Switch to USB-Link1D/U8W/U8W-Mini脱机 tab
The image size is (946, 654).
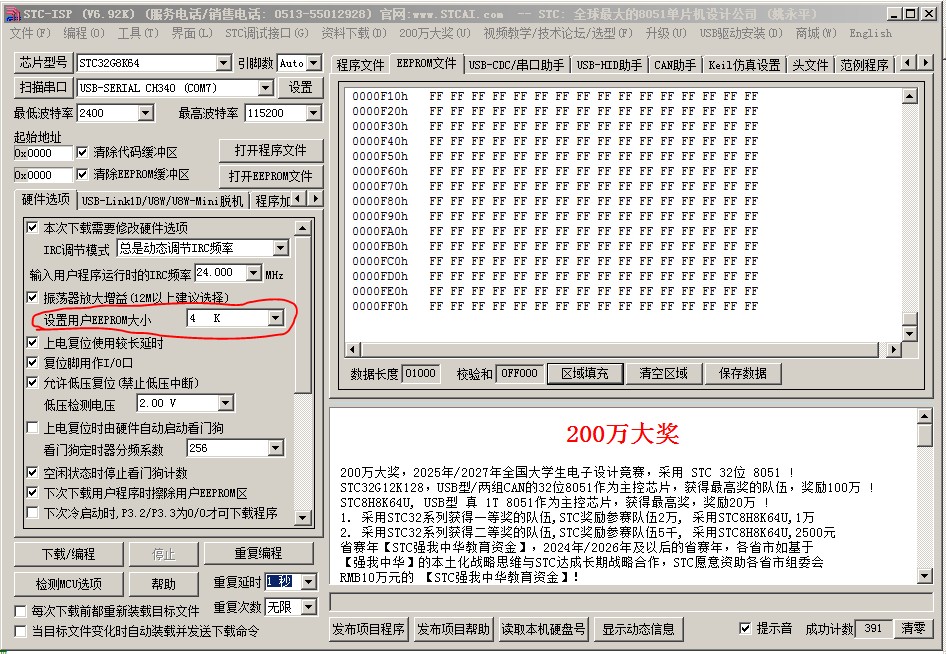pos(162,201)
